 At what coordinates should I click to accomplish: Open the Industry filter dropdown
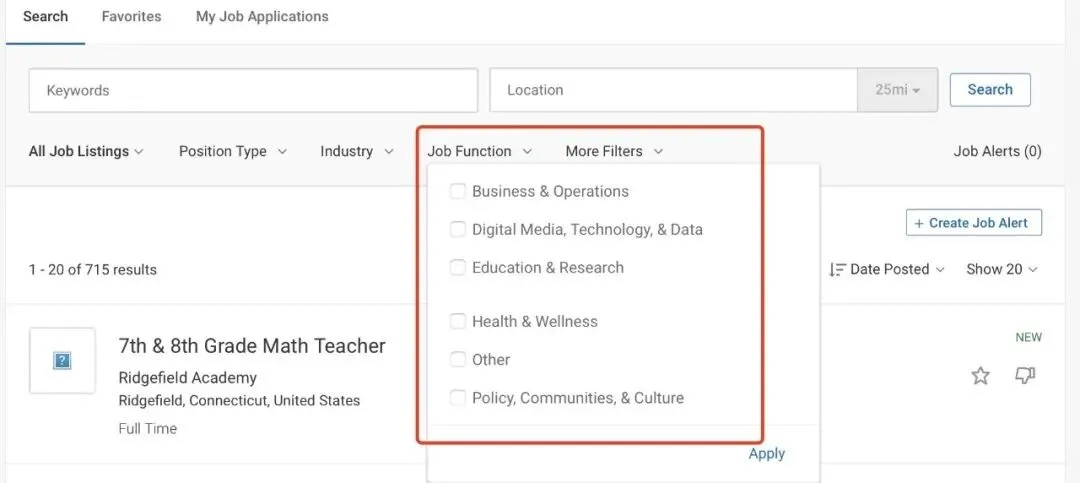[x=356, y=152]
